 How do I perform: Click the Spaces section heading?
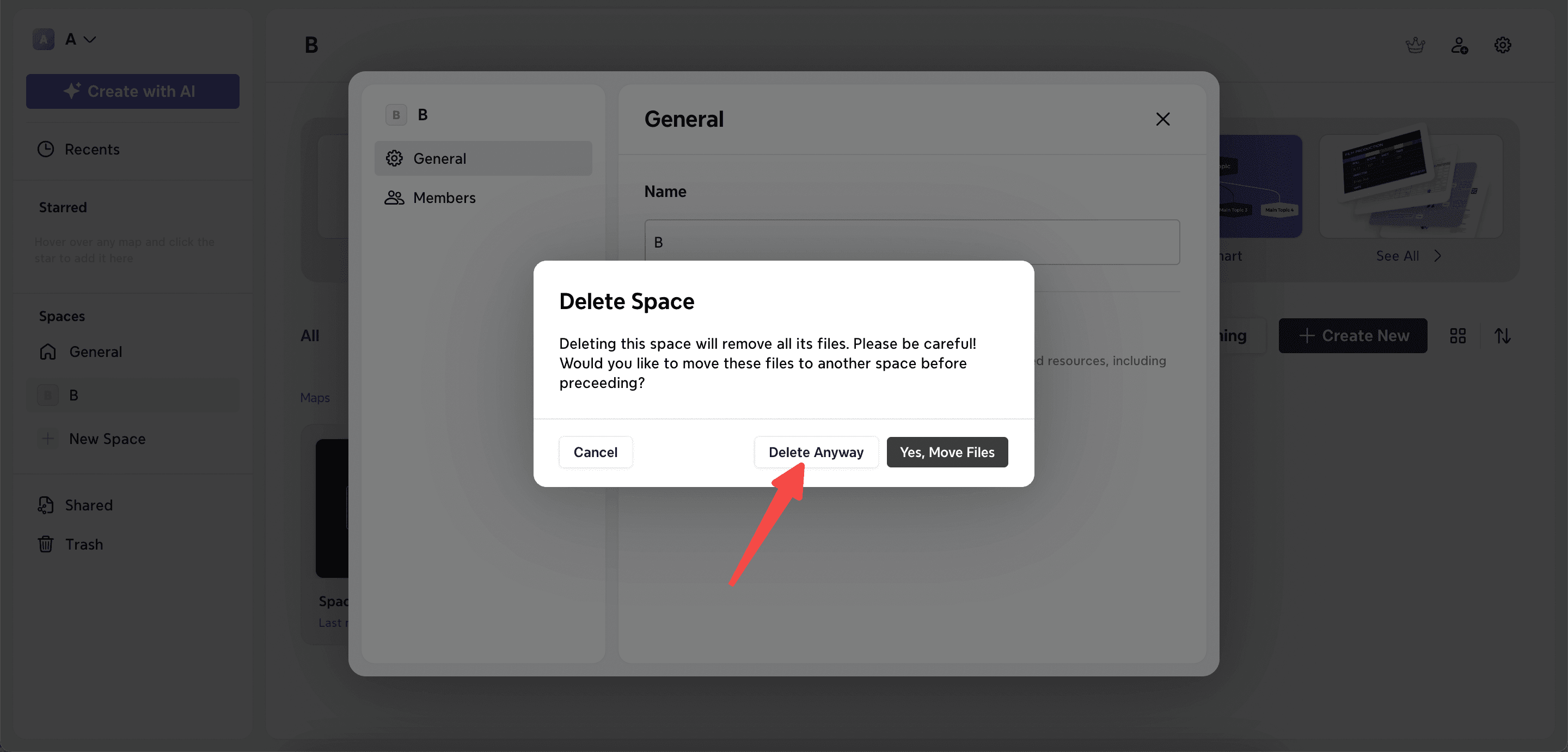(62, 316)
